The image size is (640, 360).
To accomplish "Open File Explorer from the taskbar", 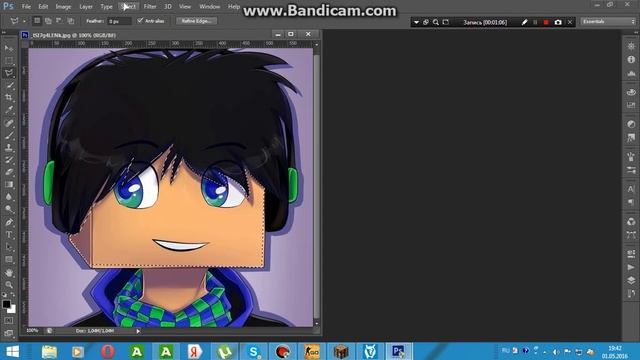I will pos(49,351).
